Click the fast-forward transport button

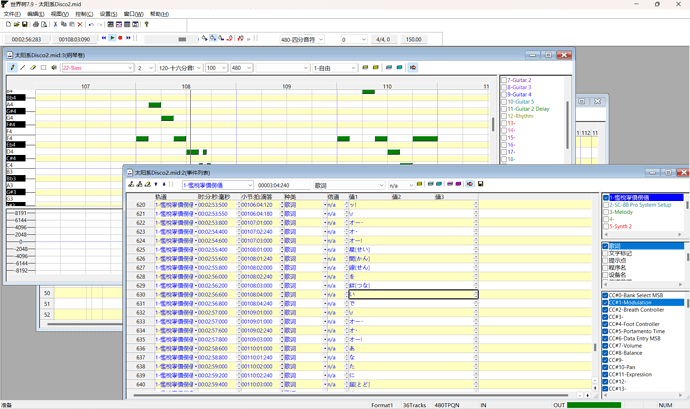pyautogui.click(x=128, y=38)
